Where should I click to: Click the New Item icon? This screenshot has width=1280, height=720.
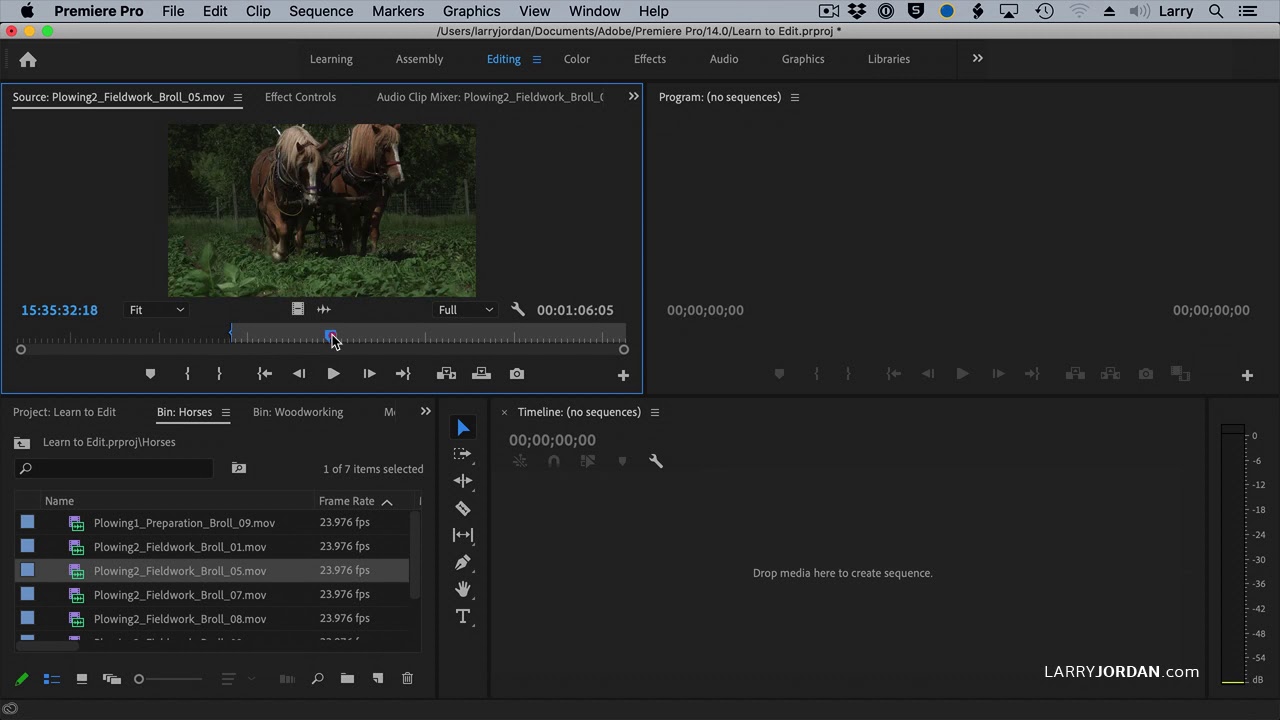coord(378,679)
